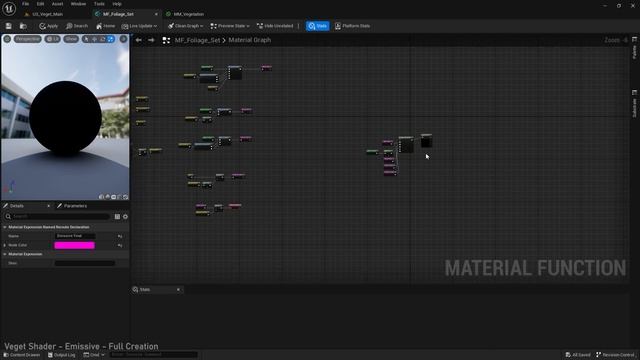Focus the Details search field

(x=58, y=216)
